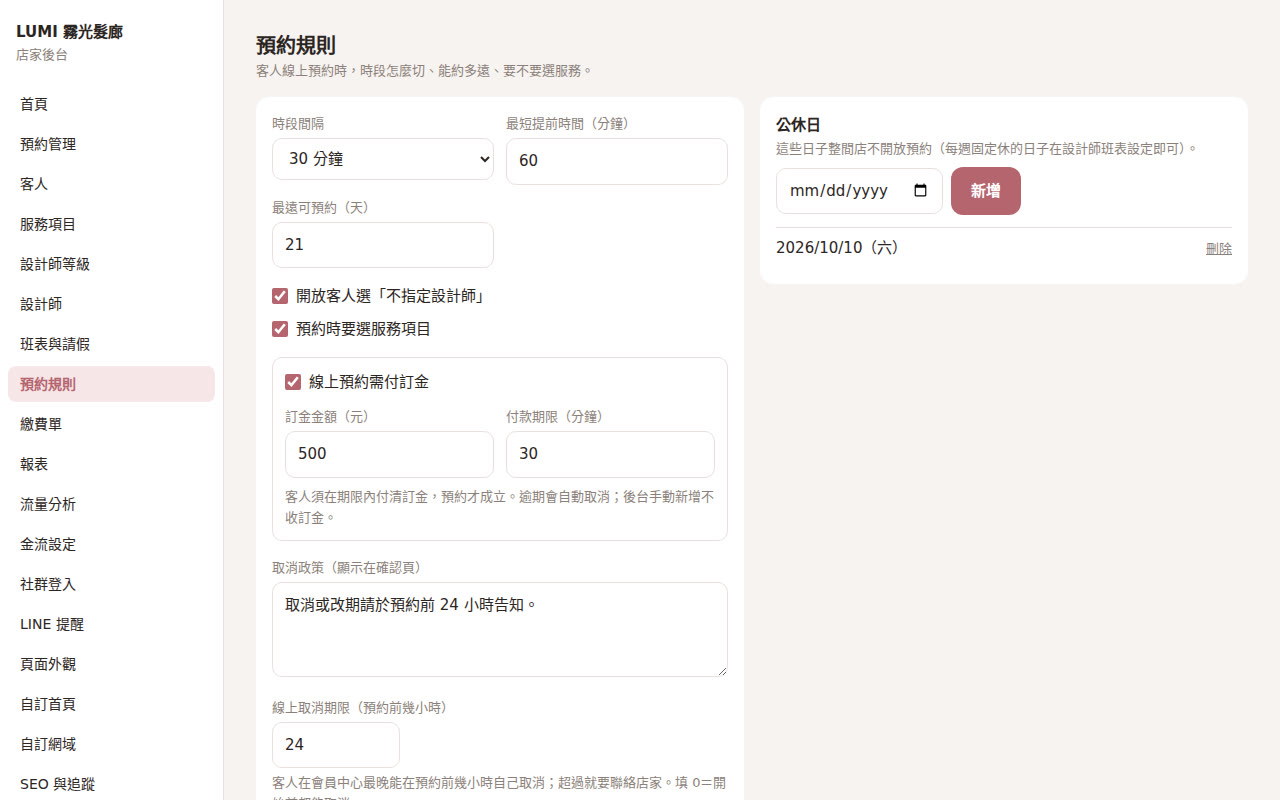The width and height of the screenshot is (1280, 800).
Task: Open LINE 提醒 in sidebar
Action: pyautogui.click(x=111, y=624)
